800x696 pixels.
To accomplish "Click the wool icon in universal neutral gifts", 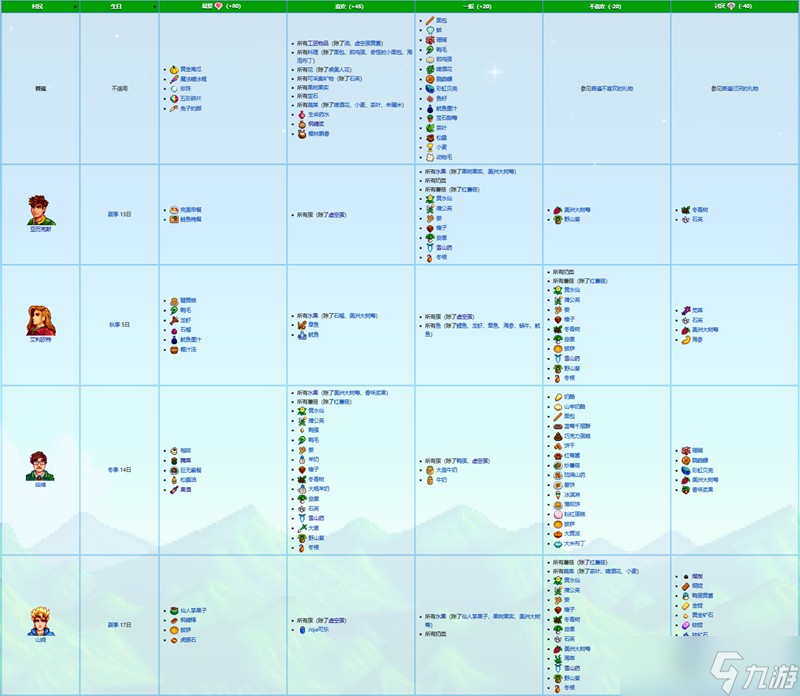I will pos(430,157).
